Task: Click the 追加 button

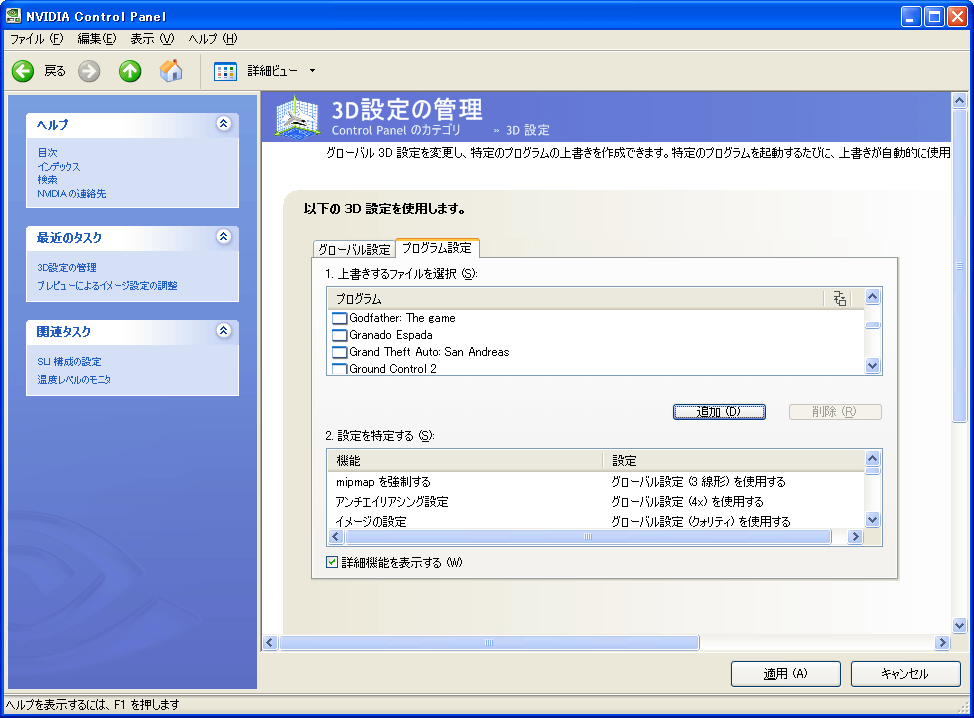Action: pos(719,412)
